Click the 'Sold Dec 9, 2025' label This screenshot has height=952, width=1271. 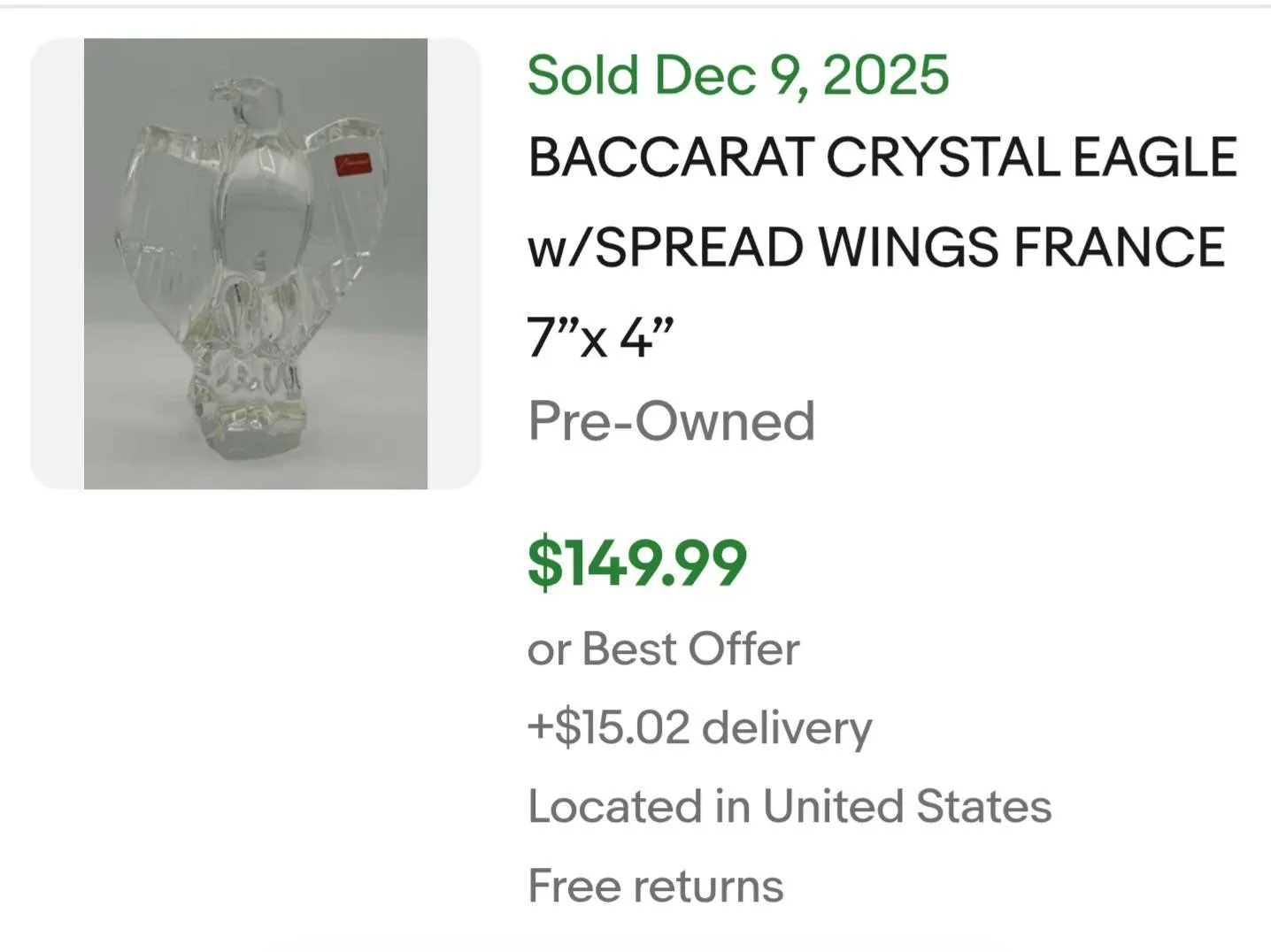[x=737, y=75]
